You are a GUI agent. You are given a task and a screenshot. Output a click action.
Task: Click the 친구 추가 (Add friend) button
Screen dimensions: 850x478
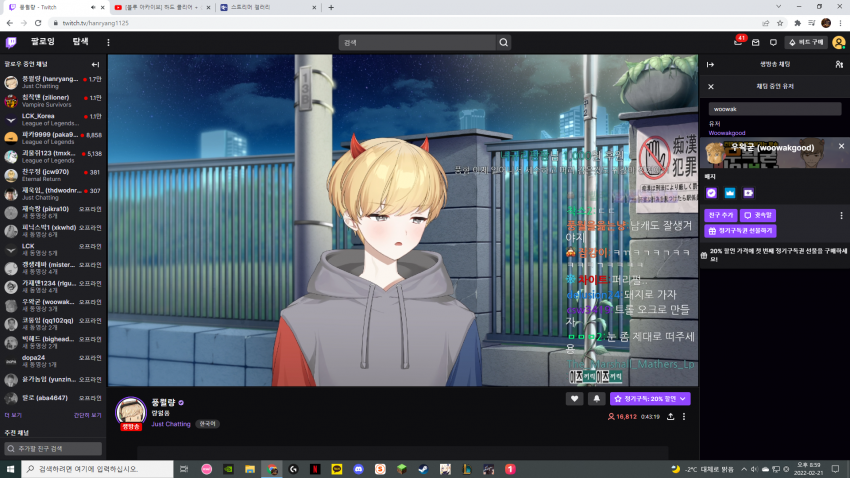pos(720,215)
